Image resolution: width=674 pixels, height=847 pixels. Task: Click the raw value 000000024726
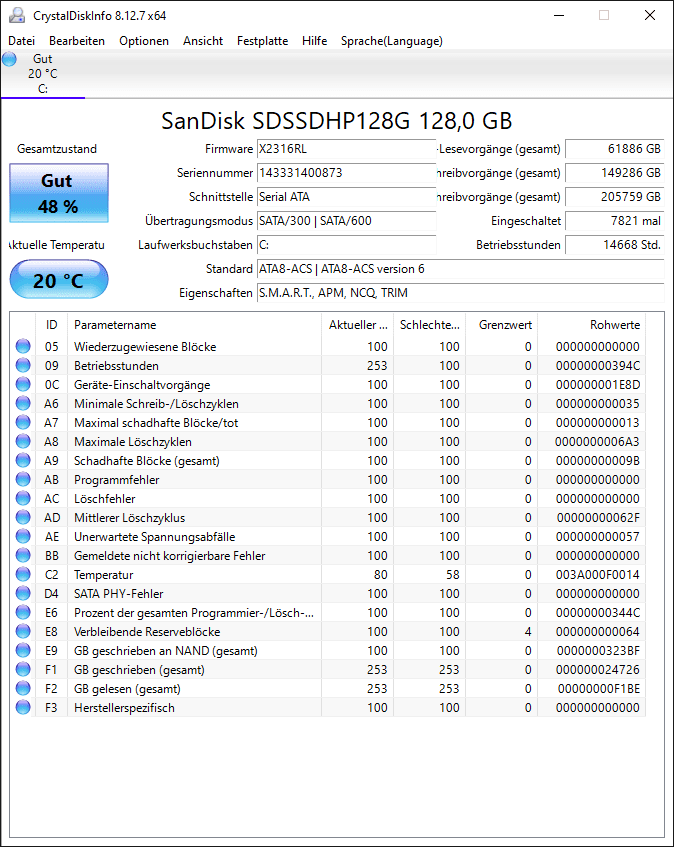(597, 670)
